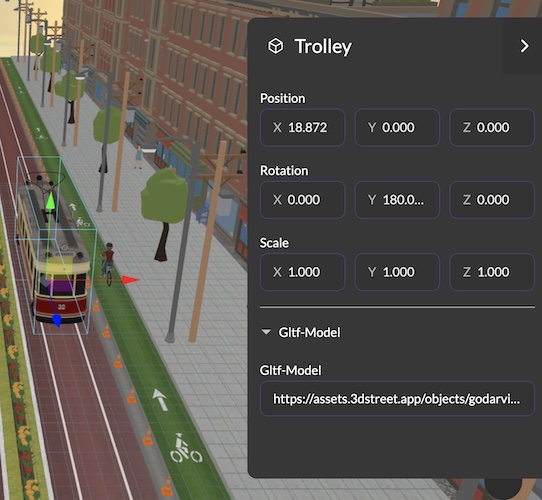Collapse the panel with the right chevron

coord(524,46)
